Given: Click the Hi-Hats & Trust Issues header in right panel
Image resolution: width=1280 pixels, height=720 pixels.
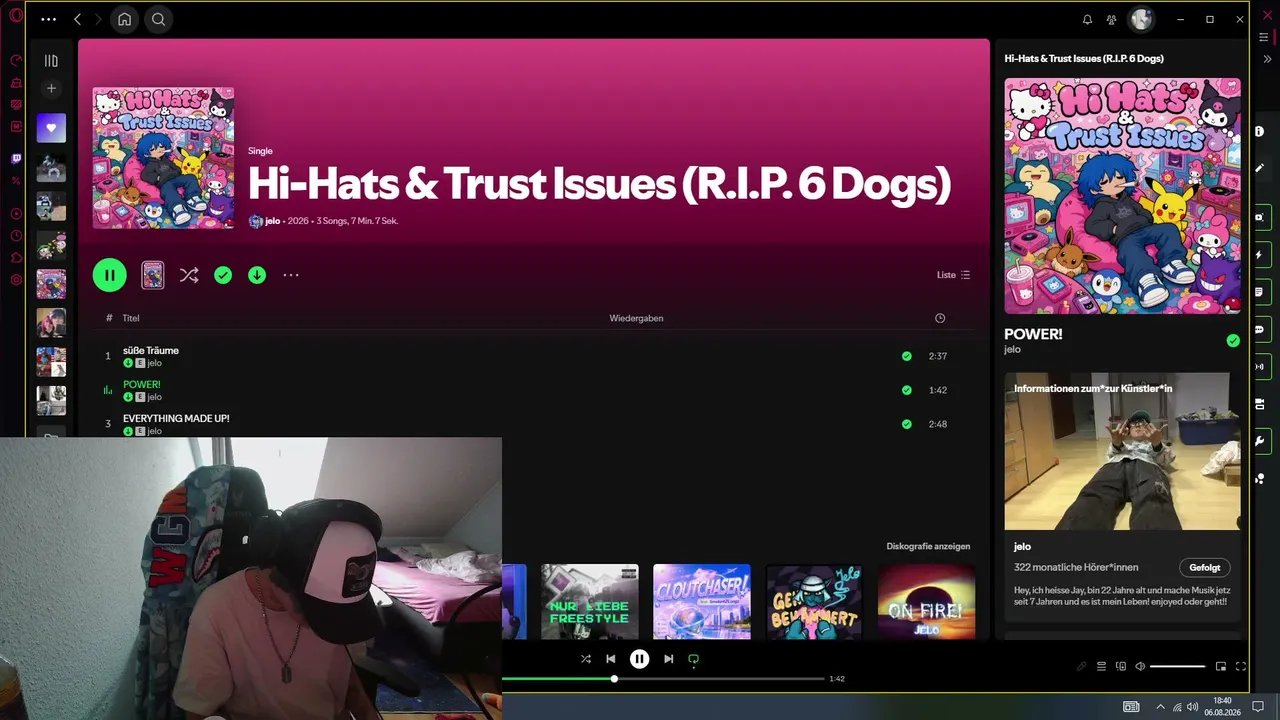Looking at the screenshot, I should click(x=1084, y=58).
